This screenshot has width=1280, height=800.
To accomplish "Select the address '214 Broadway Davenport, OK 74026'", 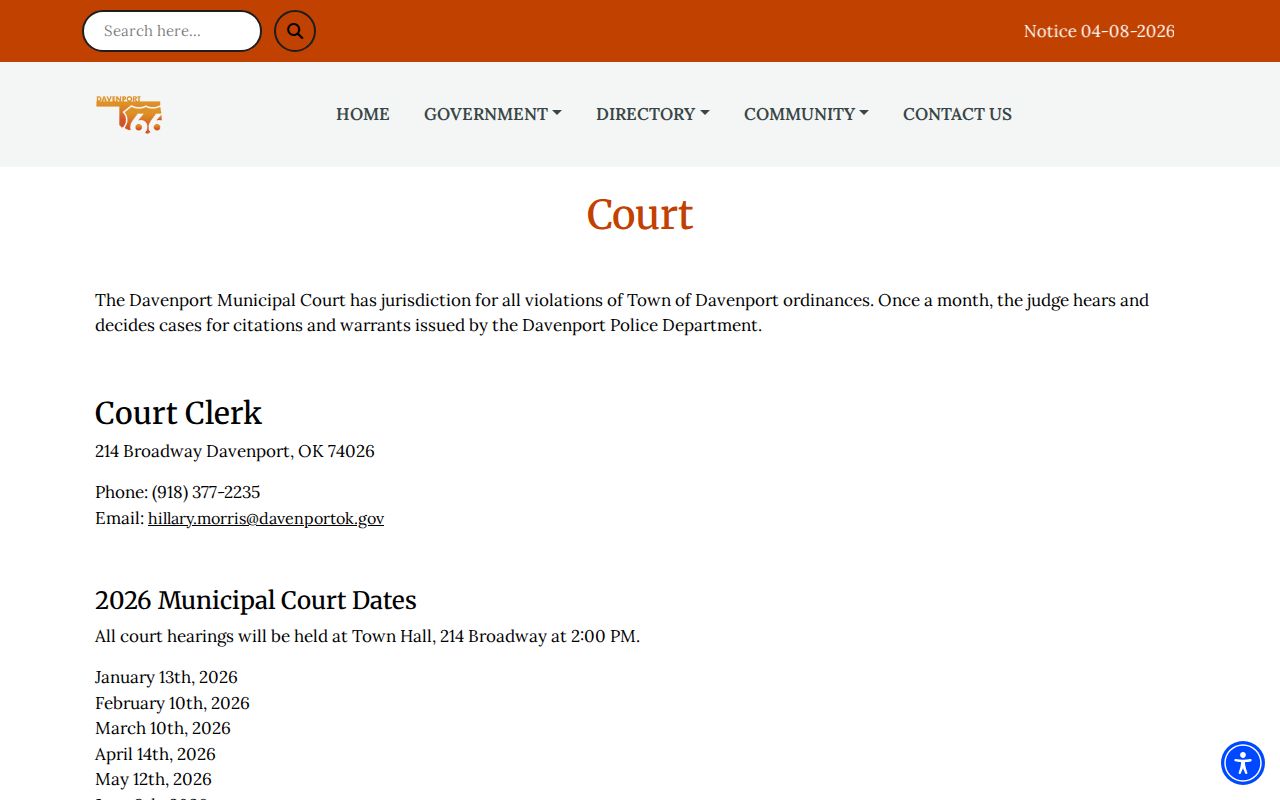I will (x=235, y=451).
